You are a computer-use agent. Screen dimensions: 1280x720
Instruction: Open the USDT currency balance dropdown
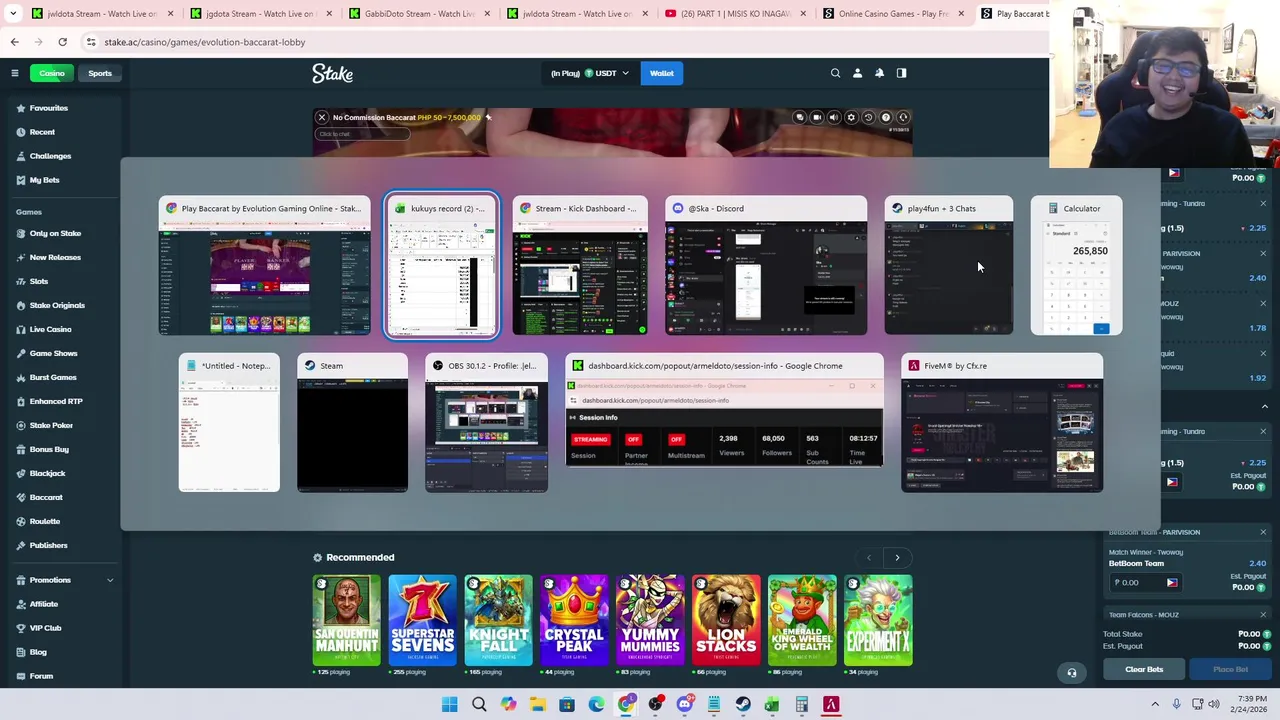click(590, 73)
